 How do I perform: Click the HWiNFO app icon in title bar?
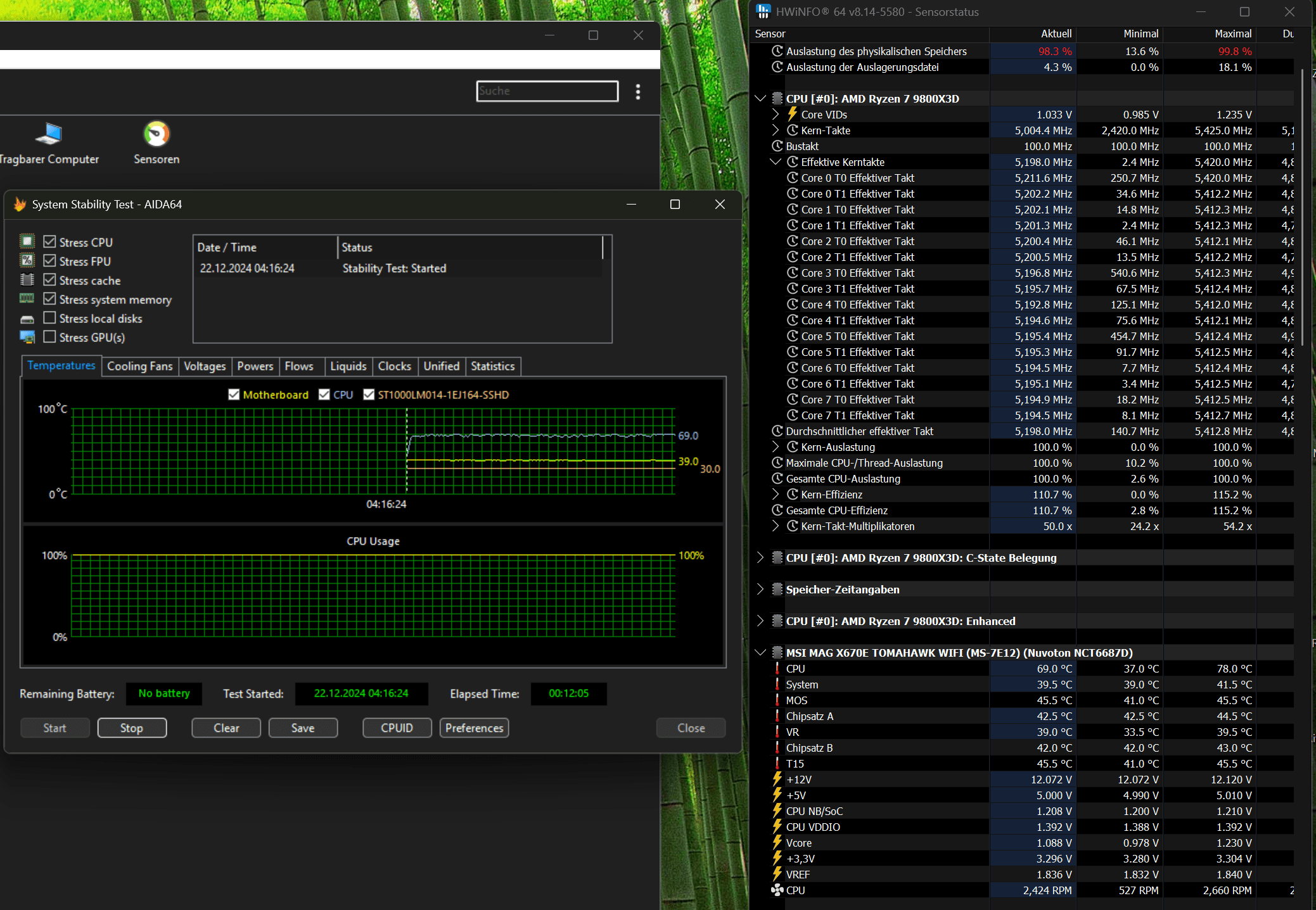[x=763, y=11]
